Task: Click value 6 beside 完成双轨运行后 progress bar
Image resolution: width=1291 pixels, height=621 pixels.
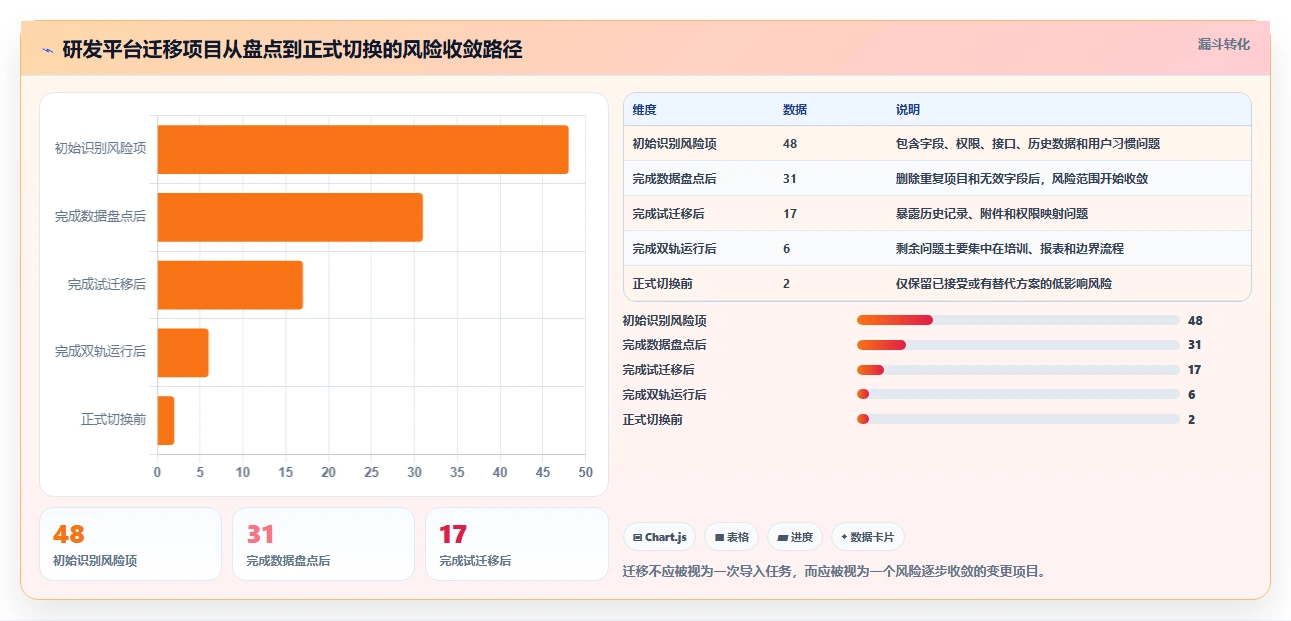Action: click(x=1192, y=395)
